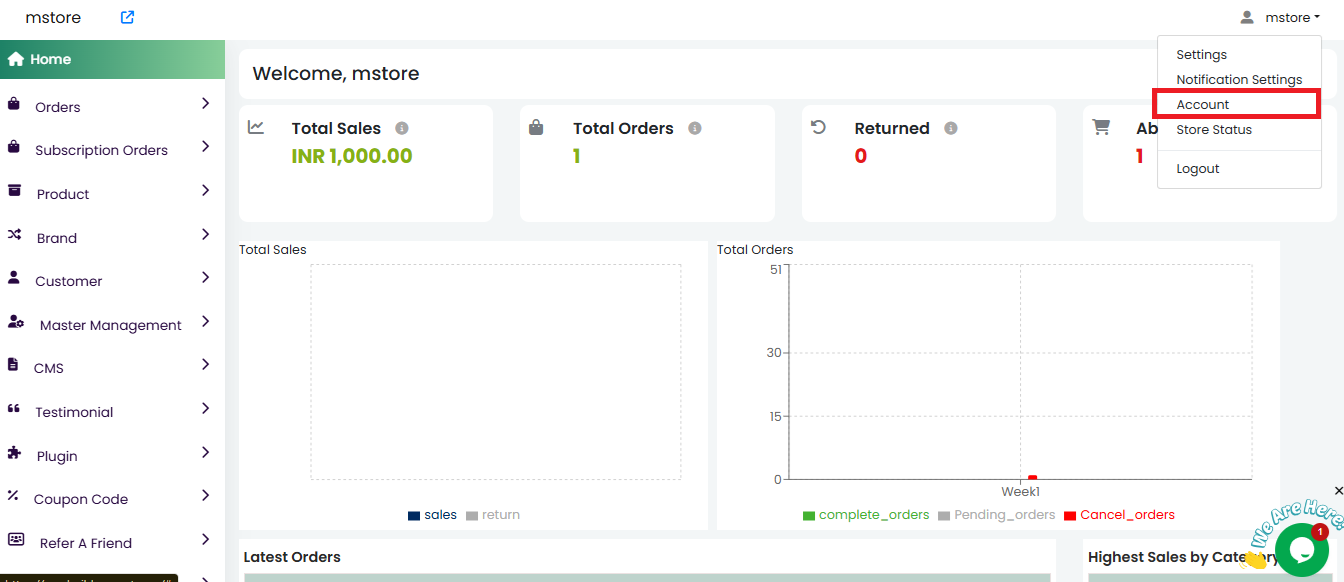Screen dimensions: 1344x582
Task: Toggle the complete_orders legend item
Action: [865, 515]
